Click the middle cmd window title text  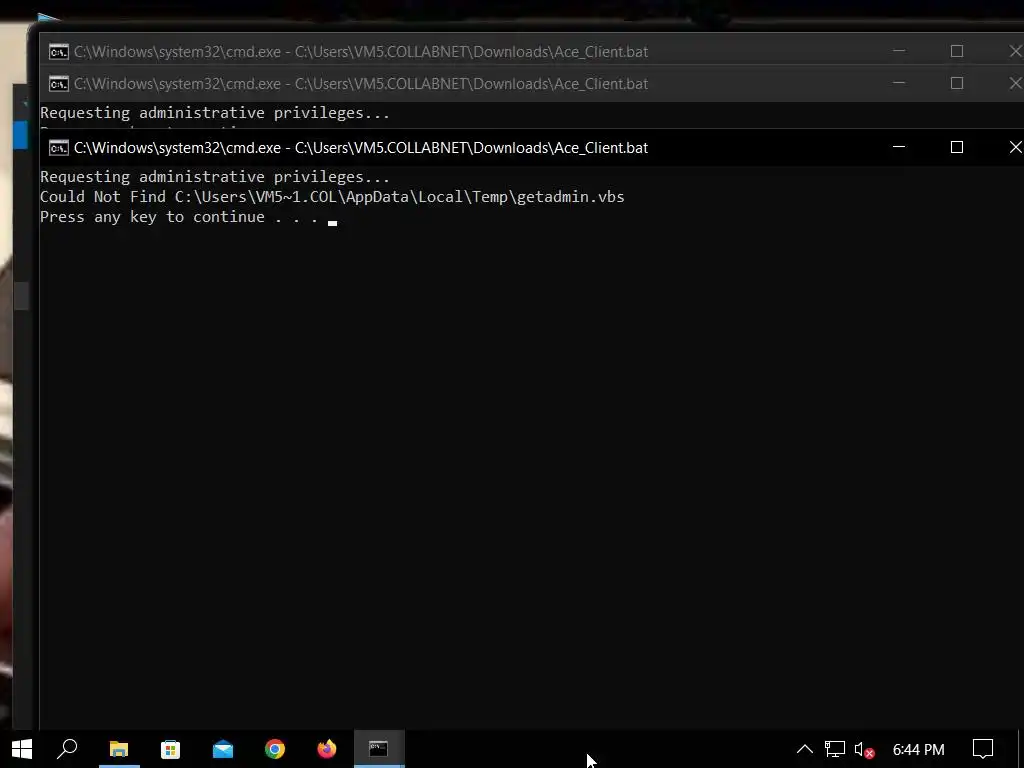(361, 84)
